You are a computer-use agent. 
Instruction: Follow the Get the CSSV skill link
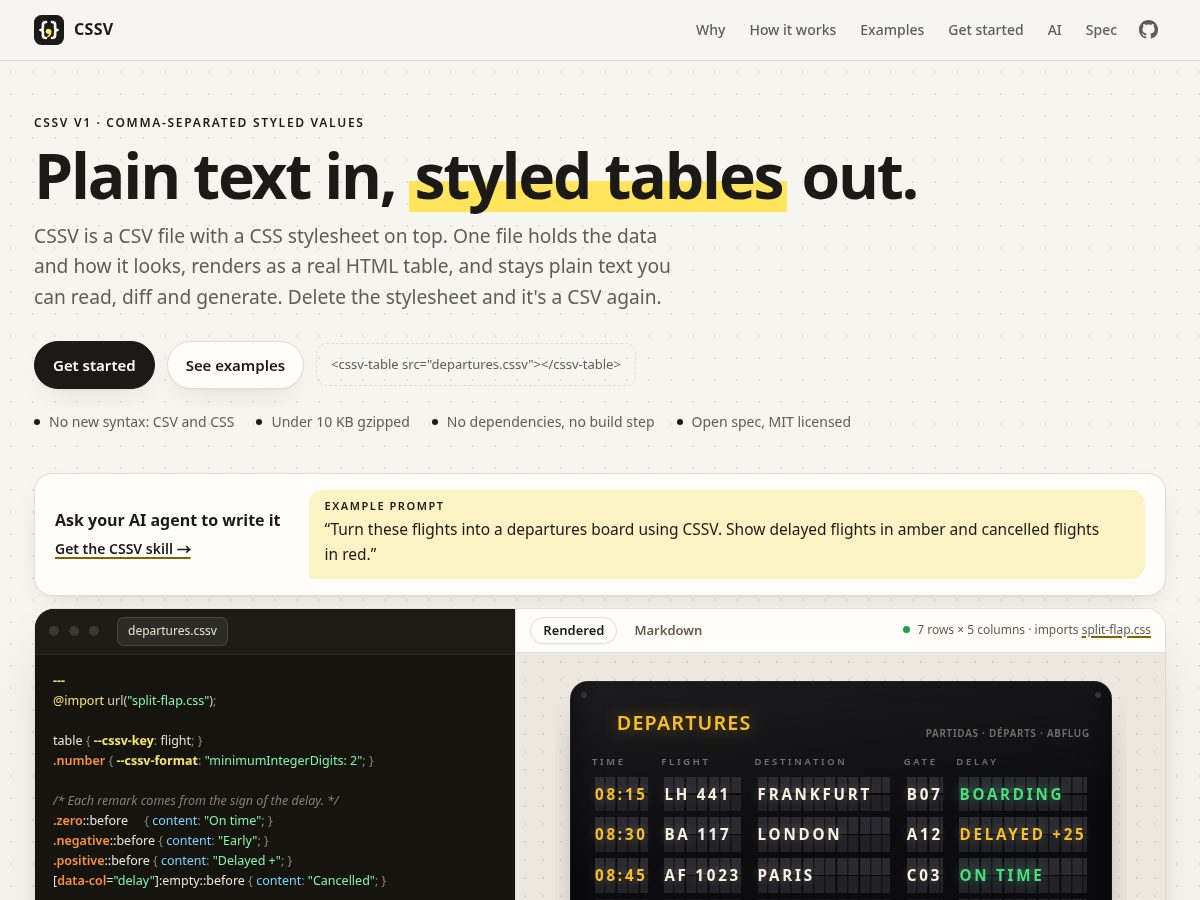tap(123, 549)
